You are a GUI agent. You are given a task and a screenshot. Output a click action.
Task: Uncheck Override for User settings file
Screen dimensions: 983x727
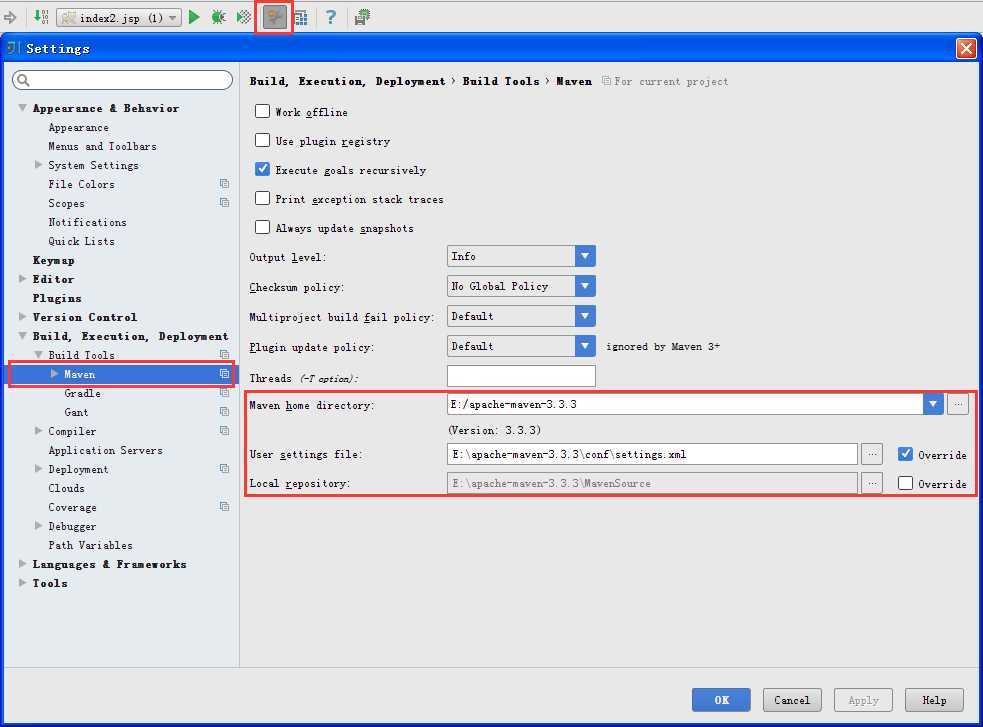(x=905, y=454)
